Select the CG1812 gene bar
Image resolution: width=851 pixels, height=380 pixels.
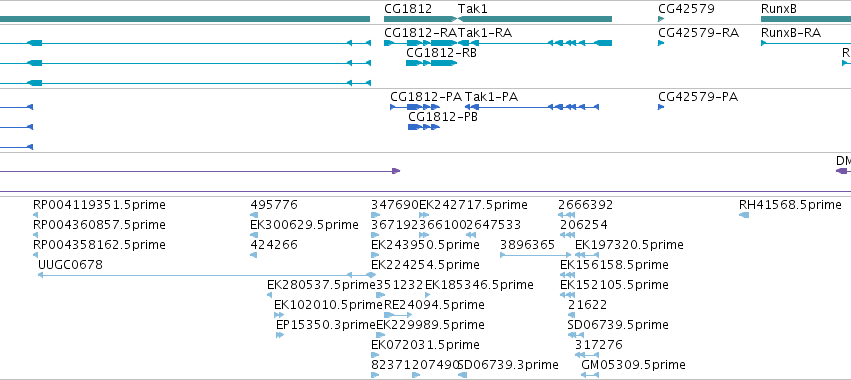pyautogui.click(x=421, y=19)
